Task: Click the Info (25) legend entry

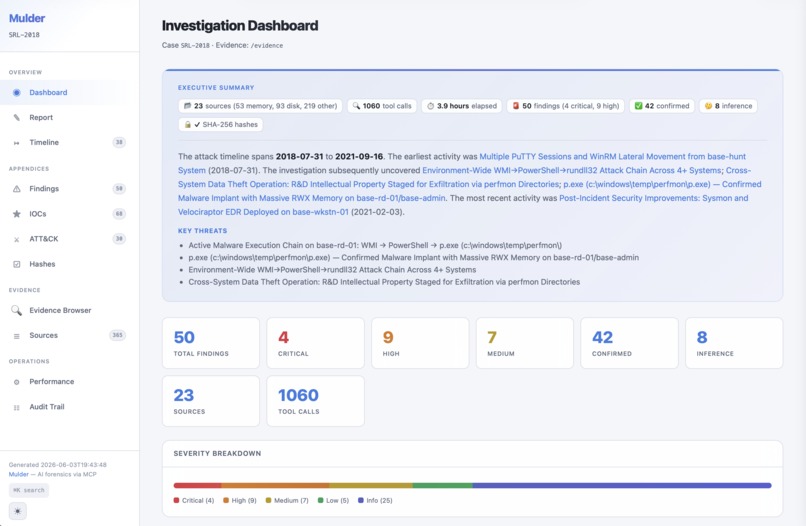Action: point(375,500)
